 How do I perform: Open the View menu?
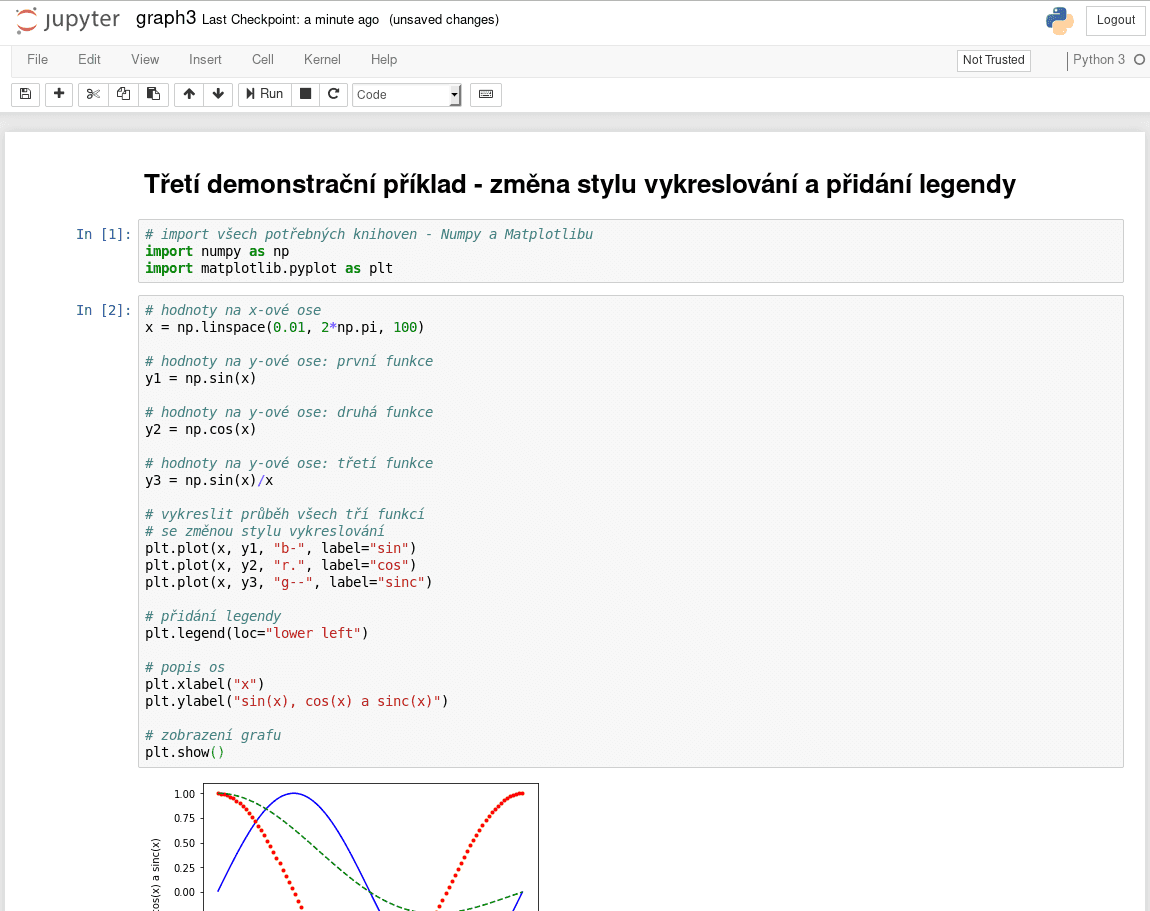pyautogui.click(x=145, y=59)
